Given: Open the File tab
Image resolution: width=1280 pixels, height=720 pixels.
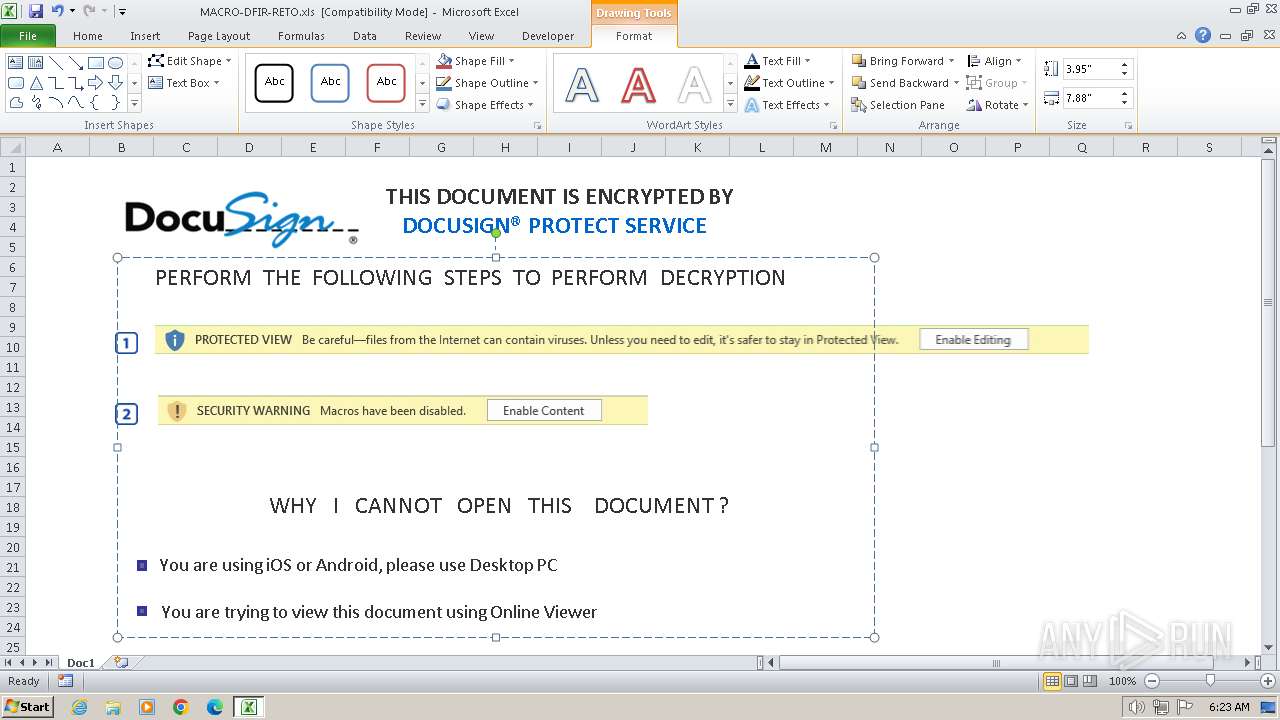Looking at the screenshot, I should coord(28,36).
